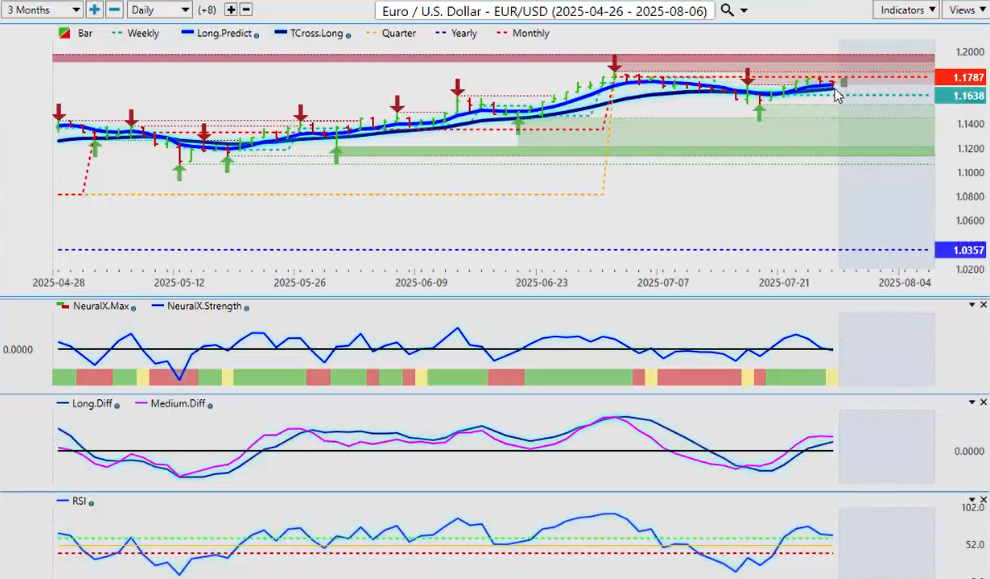This screenshot has height=579, width=990.
Task: Click the blue minus zoom-out button
Action: (x=114, y=10)
